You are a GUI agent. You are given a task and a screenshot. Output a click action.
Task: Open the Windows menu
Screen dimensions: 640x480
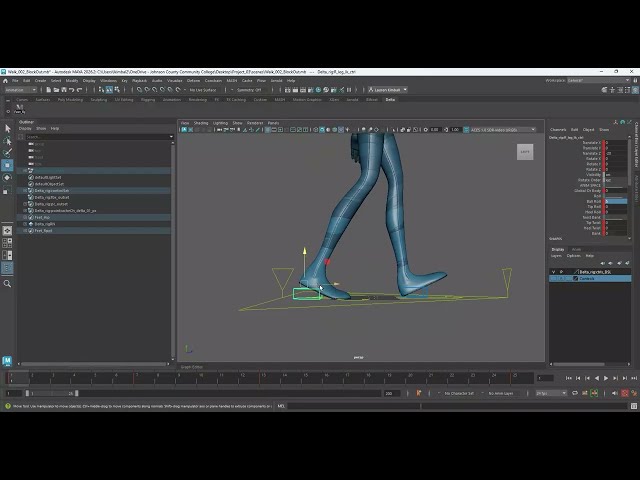(x=109, y=81)
